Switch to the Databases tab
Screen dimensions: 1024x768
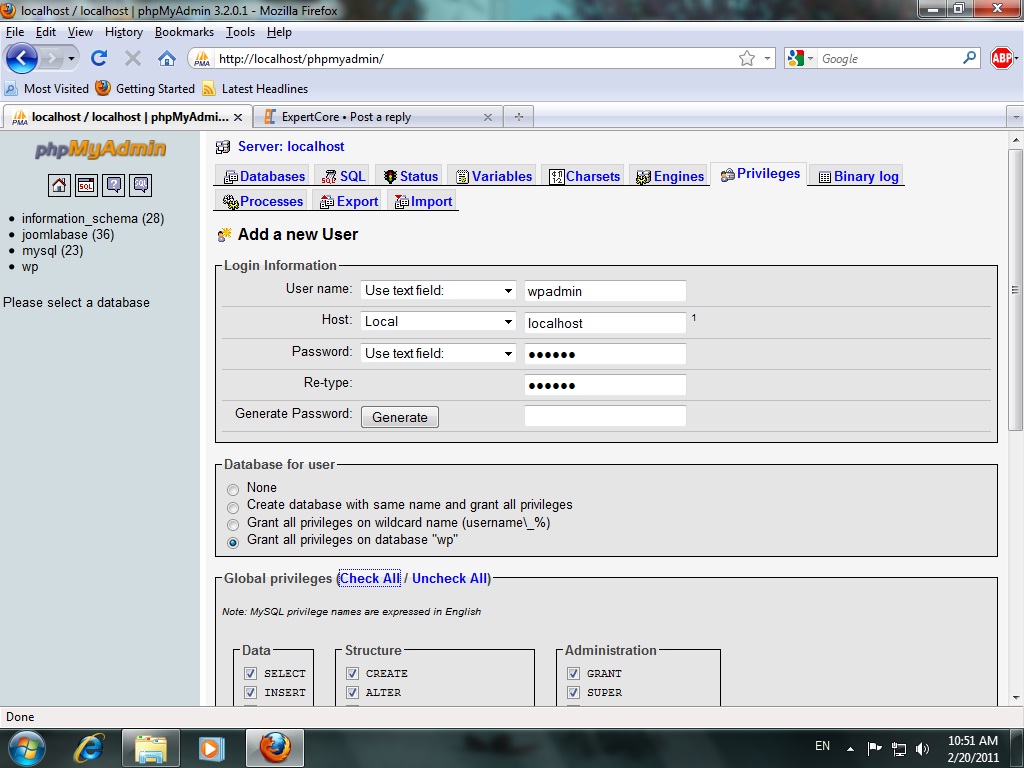coord(264,177)
